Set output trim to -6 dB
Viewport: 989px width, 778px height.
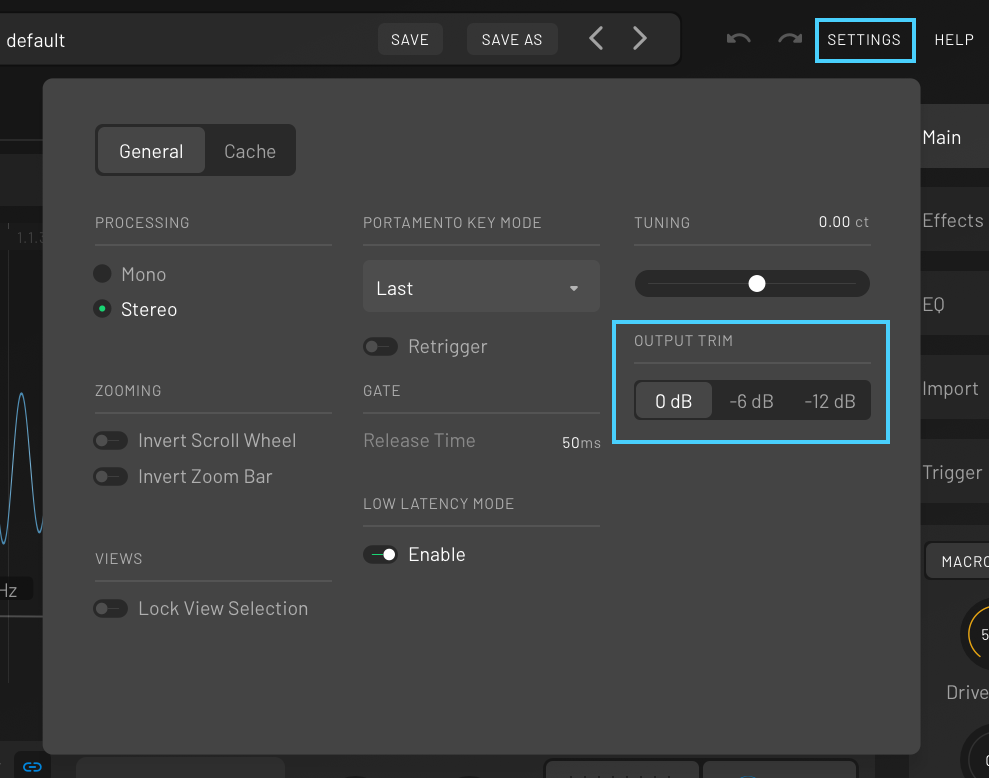[751, 401]
